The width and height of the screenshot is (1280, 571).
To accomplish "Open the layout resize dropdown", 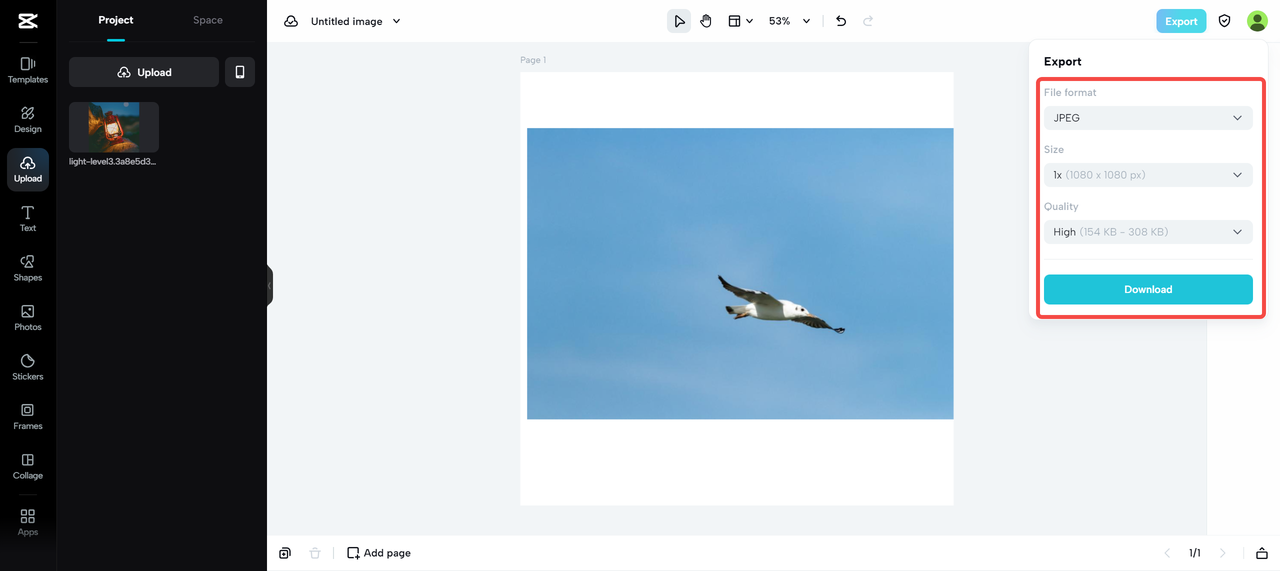I will tap(740, 21).
